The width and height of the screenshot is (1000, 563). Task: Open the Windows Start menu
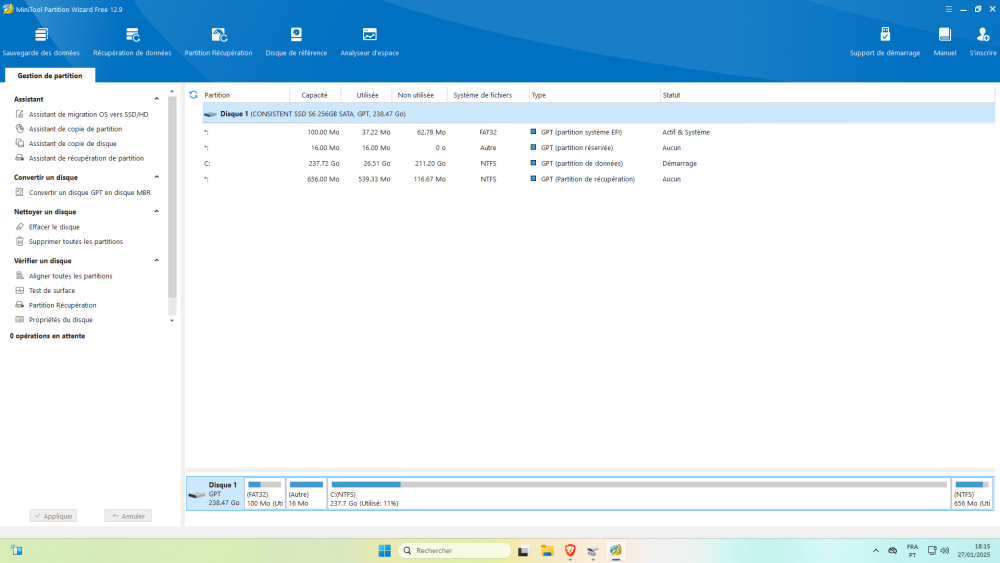click(384, 550)
